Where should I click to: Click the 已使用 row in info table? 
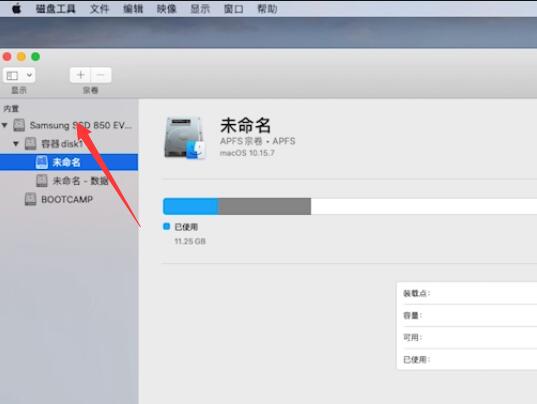click(467, 359)
